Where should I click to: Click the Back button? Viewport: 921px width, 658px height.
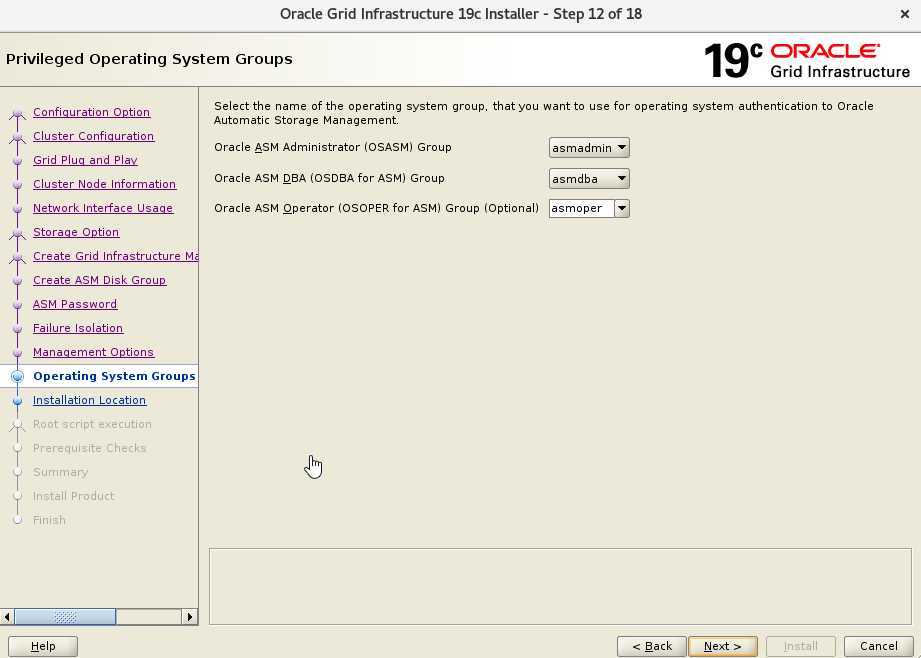(x=651, y=646)
